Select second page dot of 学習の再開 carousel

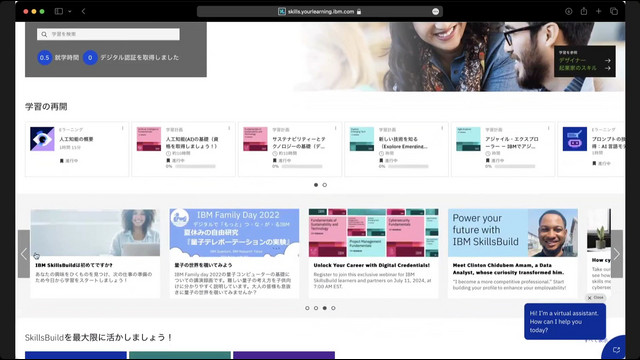[324, 185]
